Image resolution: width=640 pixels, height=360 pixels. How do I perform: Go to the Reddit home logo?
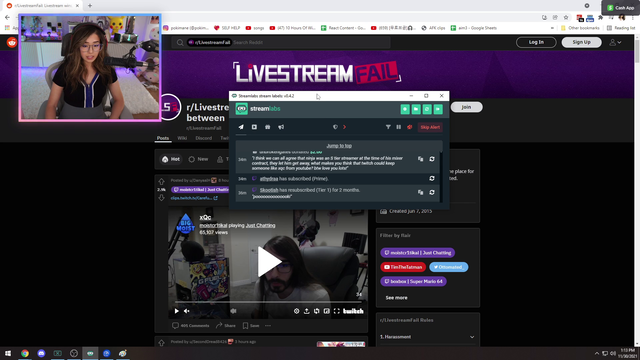click(x=12, y=42)
